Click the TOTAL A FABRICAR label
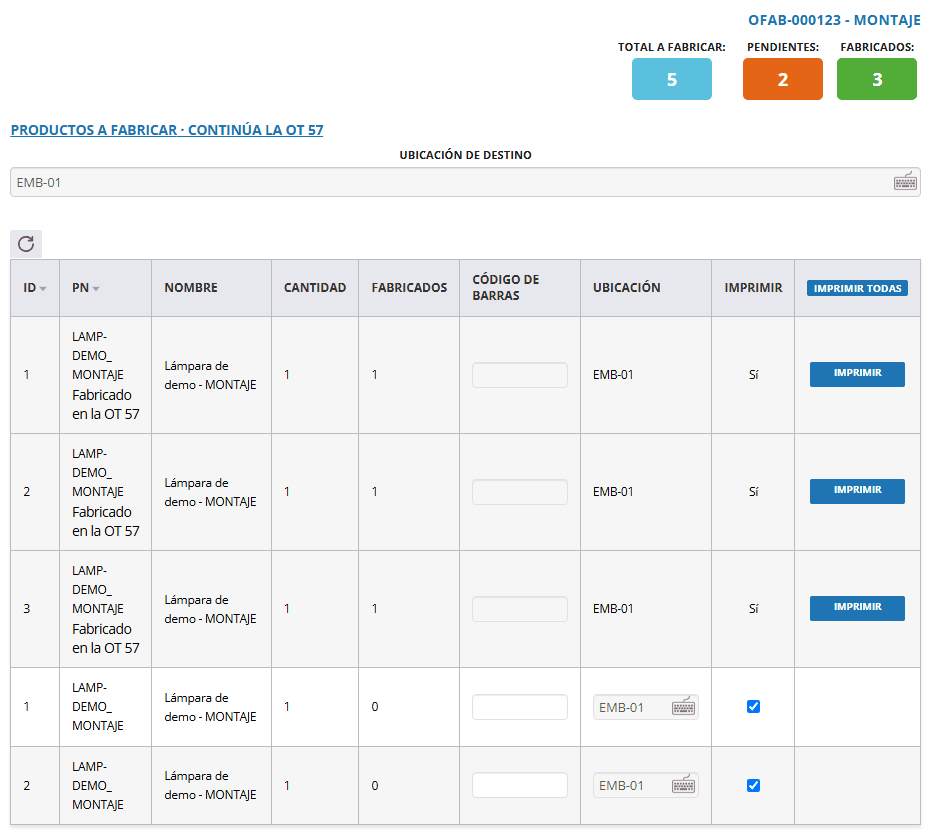931x836 pixels. point(672,47)
